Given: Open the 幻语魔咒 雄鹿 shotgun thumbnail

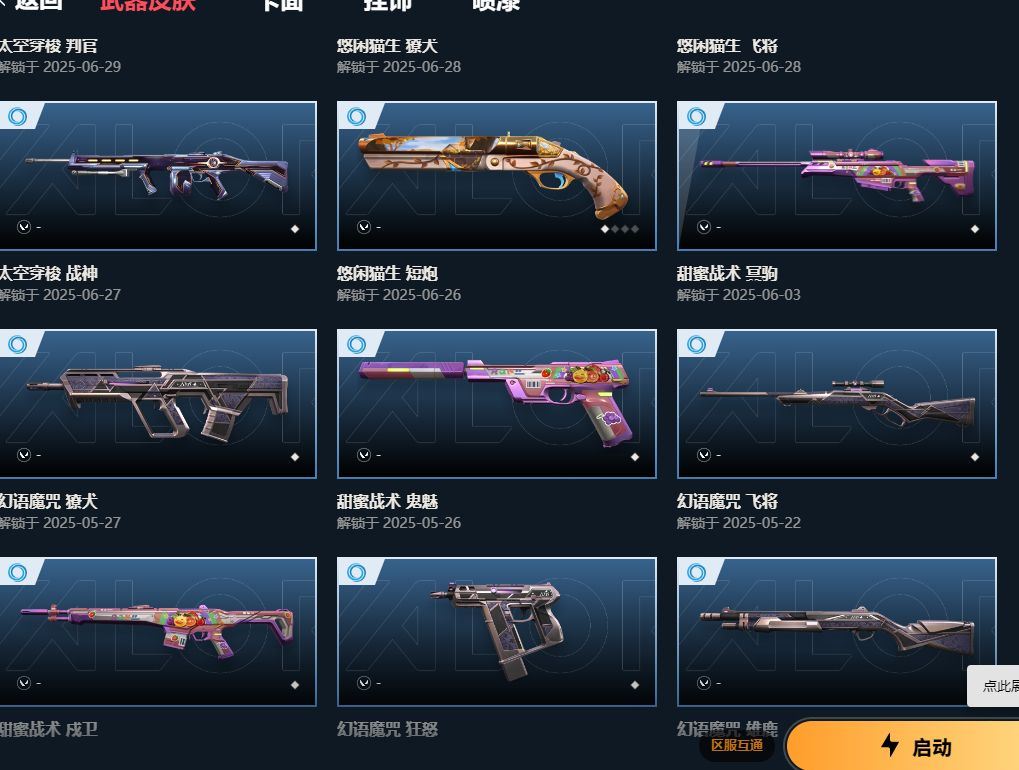Looking at the screenshot, I should 837,632.
